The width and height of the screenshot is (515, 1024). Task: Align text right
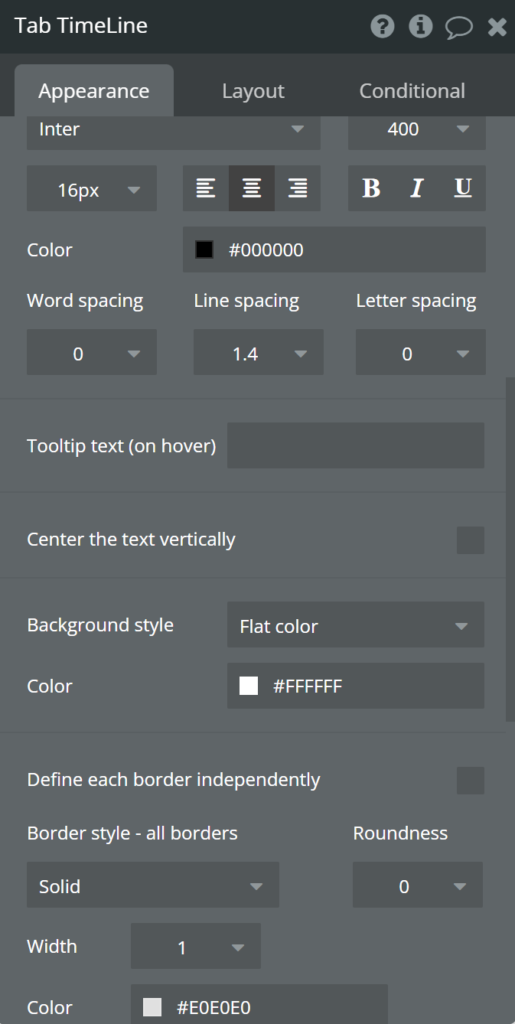coord(298,188)
